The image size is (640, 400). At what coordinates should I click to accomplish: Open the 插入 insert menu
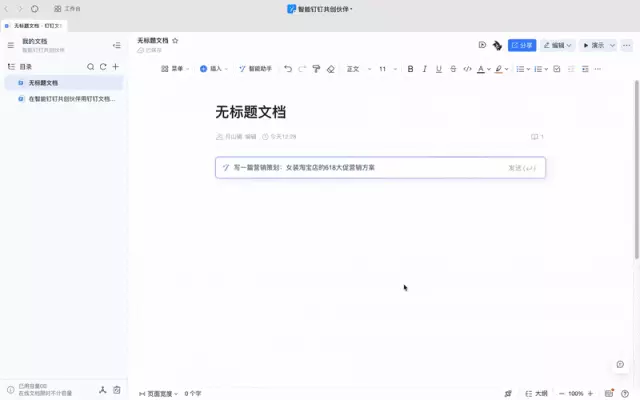tap(212, 69)
